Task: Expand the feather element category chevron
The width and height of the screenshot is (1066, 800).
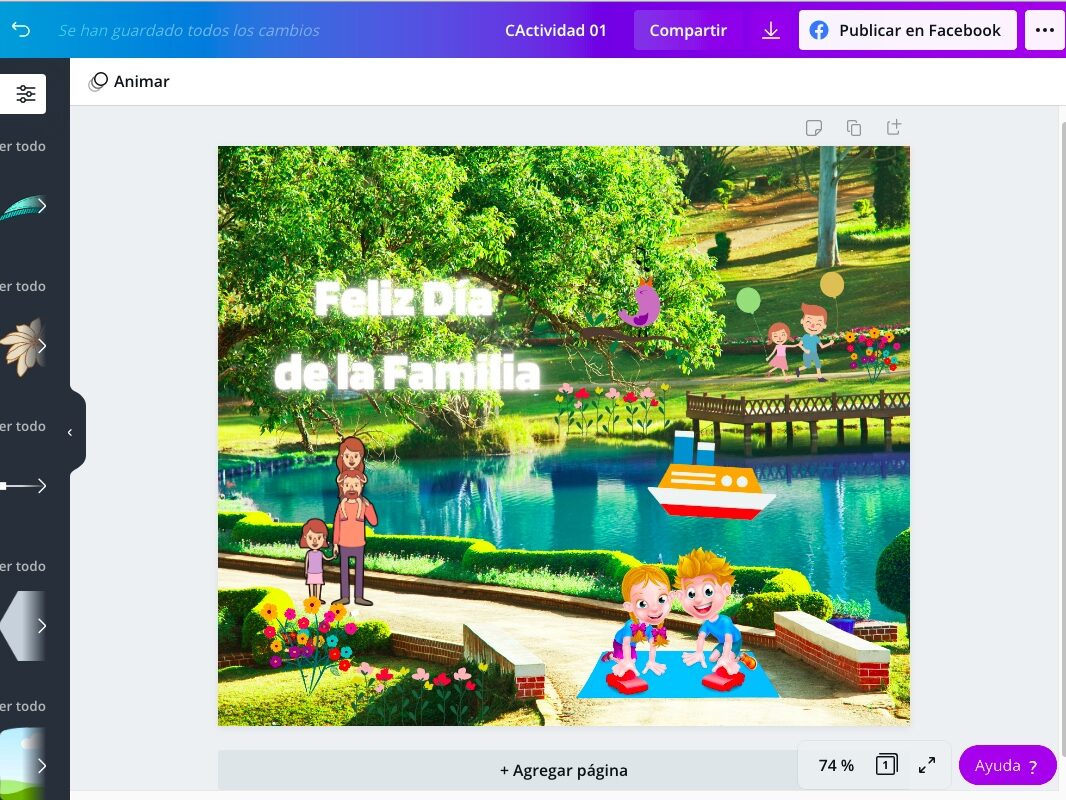Action: click(x=42, y=206)
